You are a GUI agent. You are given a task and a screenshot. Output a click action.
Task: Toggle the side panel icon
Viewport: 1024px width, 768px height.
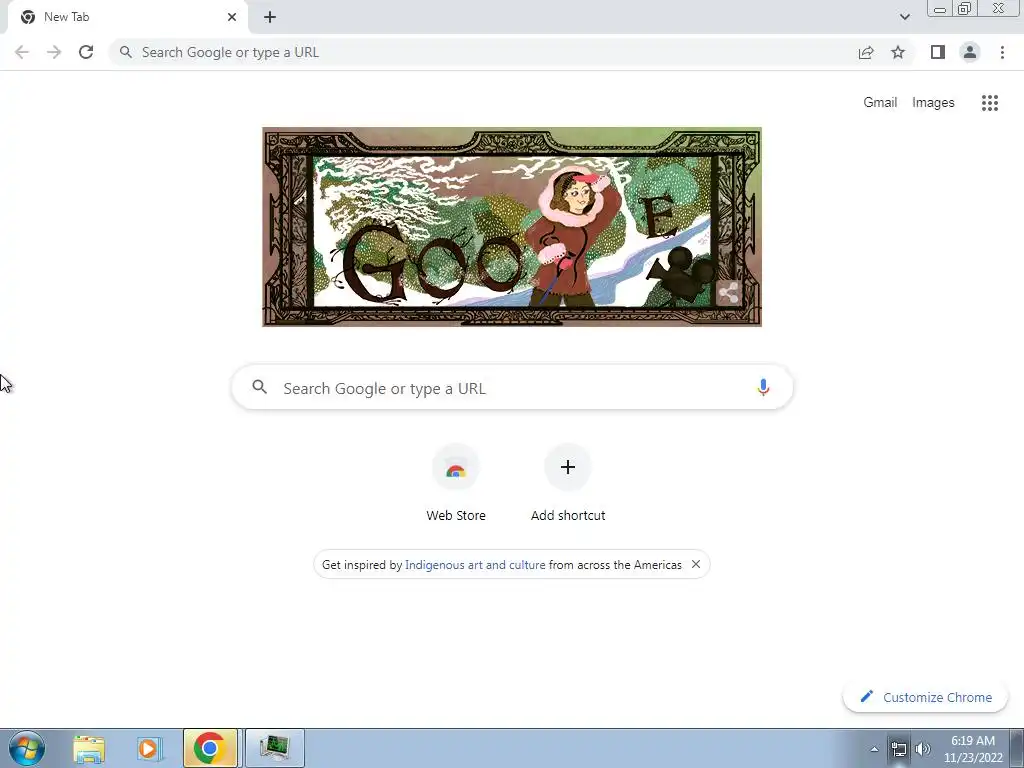coord(938,52)
